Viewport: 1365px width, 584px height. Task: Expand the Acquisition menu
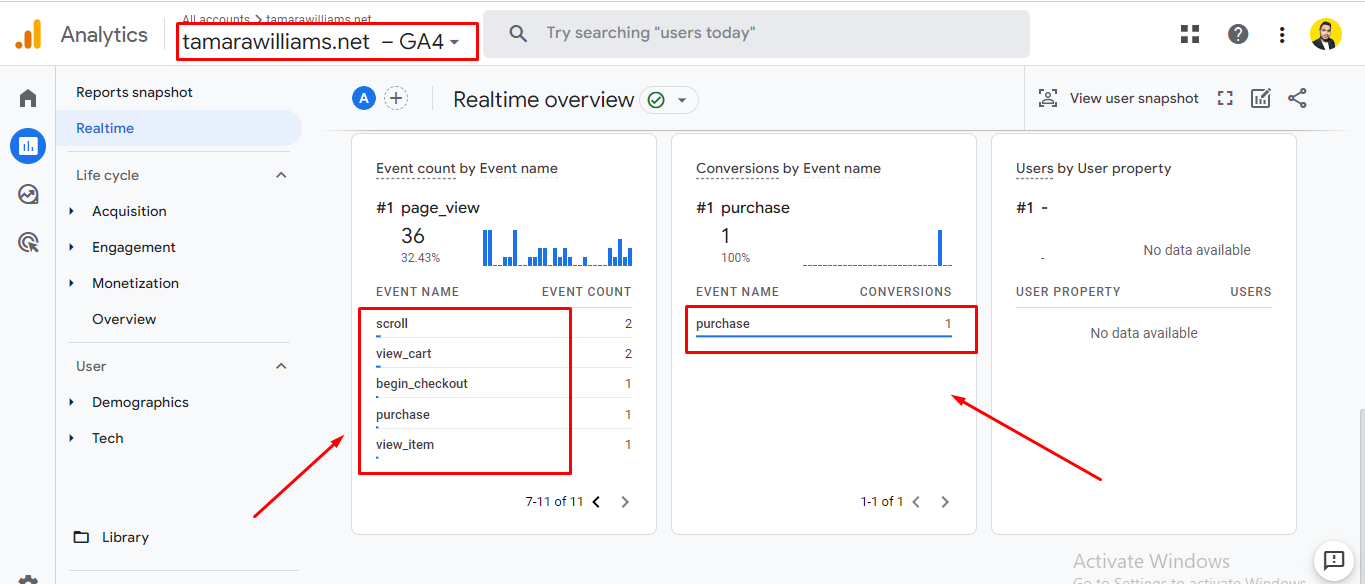click(x=71, y=211)
